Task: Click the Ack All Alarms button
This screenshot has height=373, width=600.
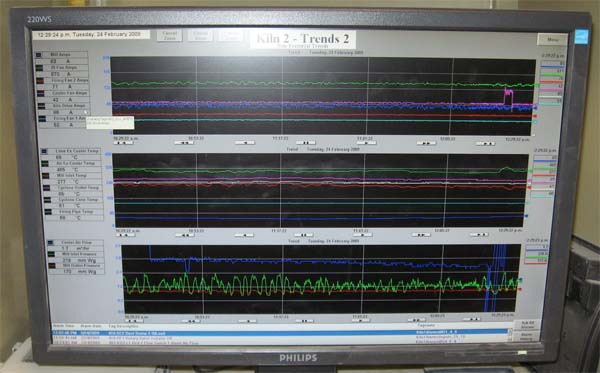Action: point(528,326)
